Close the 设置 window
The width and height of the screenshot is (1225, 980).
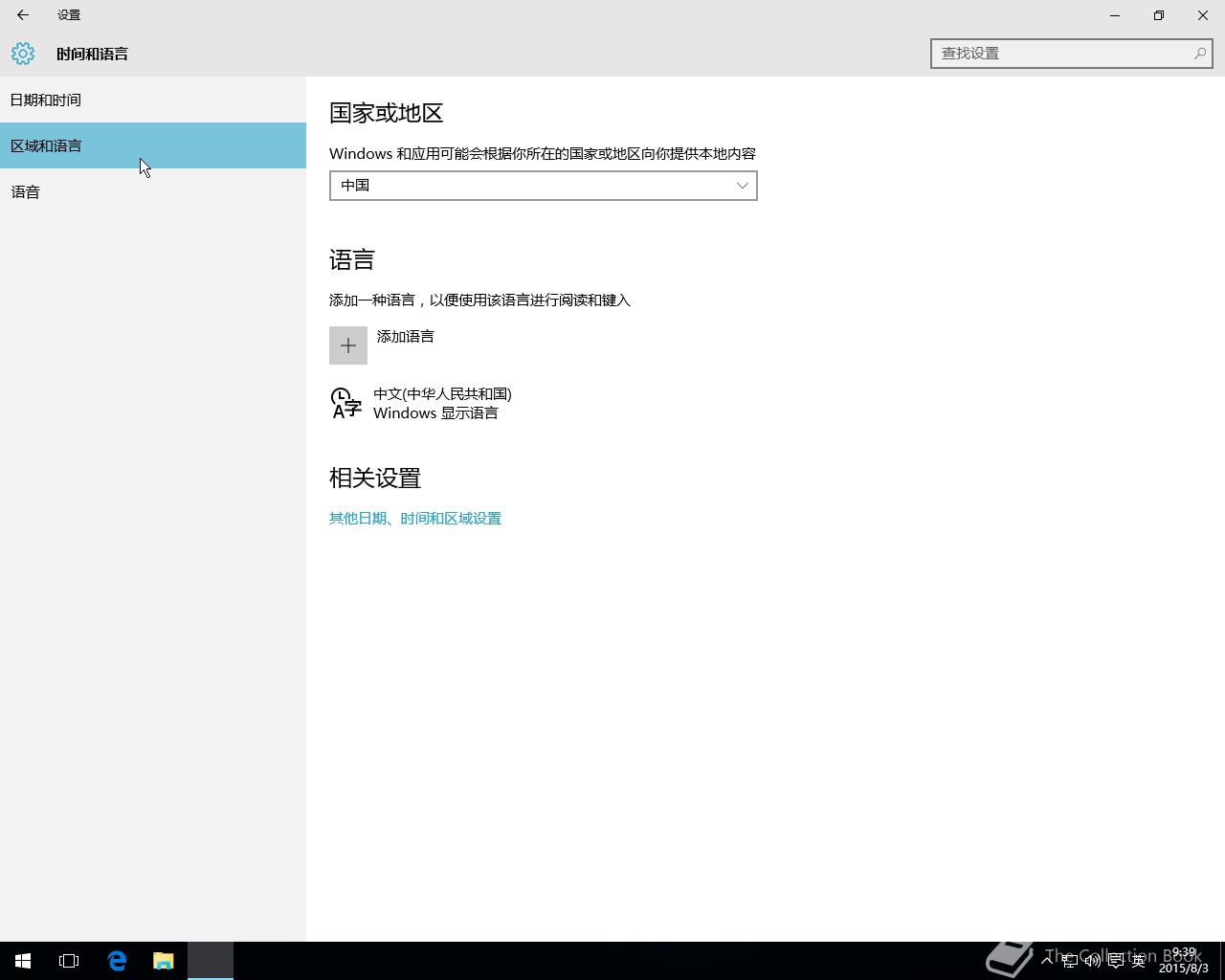(x=1203, y=15)
